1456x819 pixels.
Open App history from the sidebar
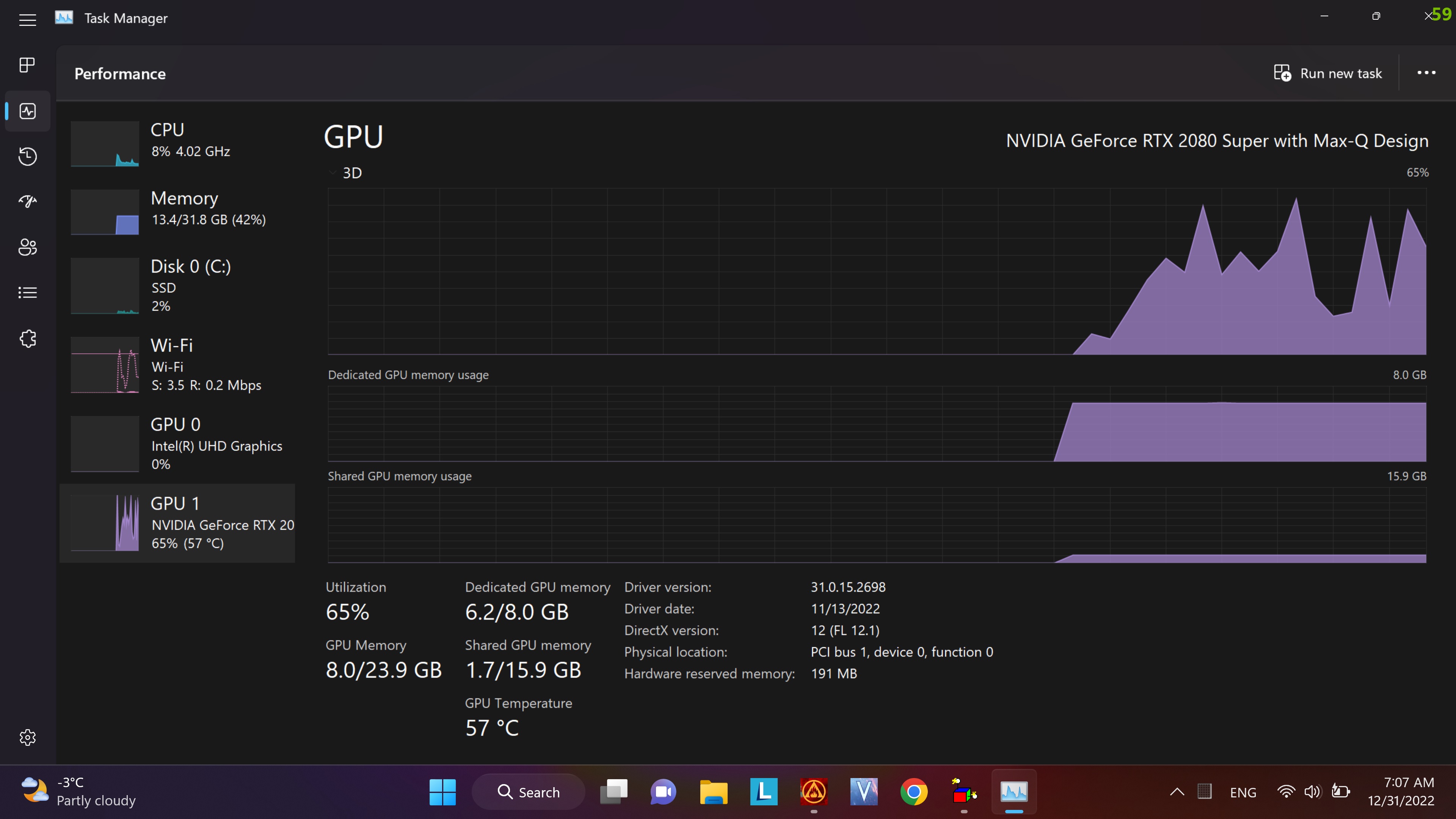[27, 156]
